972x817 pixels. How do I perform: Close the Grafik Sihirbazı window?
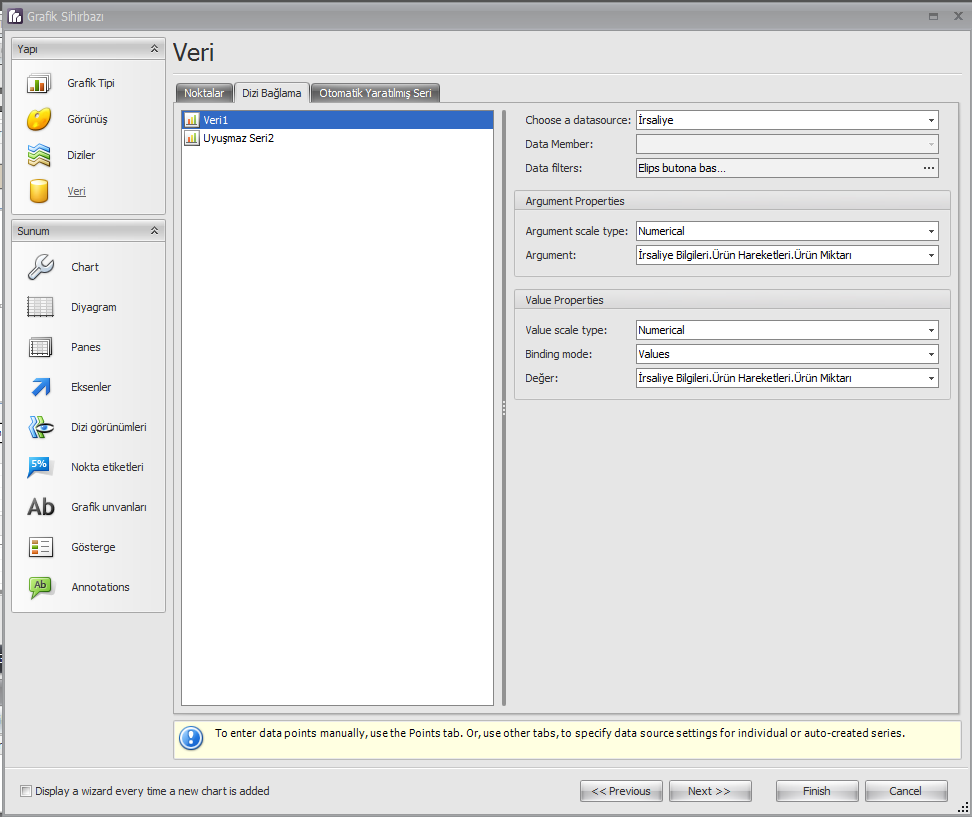[958, 16]
